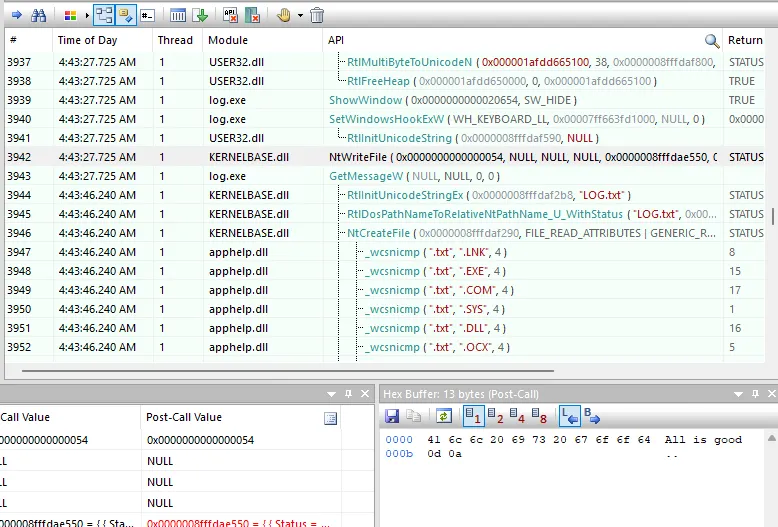Screen dimensions: 778x527
Task: Select _wcsnicmp '.txt', '.DLL' row
Action: (385, 328)
